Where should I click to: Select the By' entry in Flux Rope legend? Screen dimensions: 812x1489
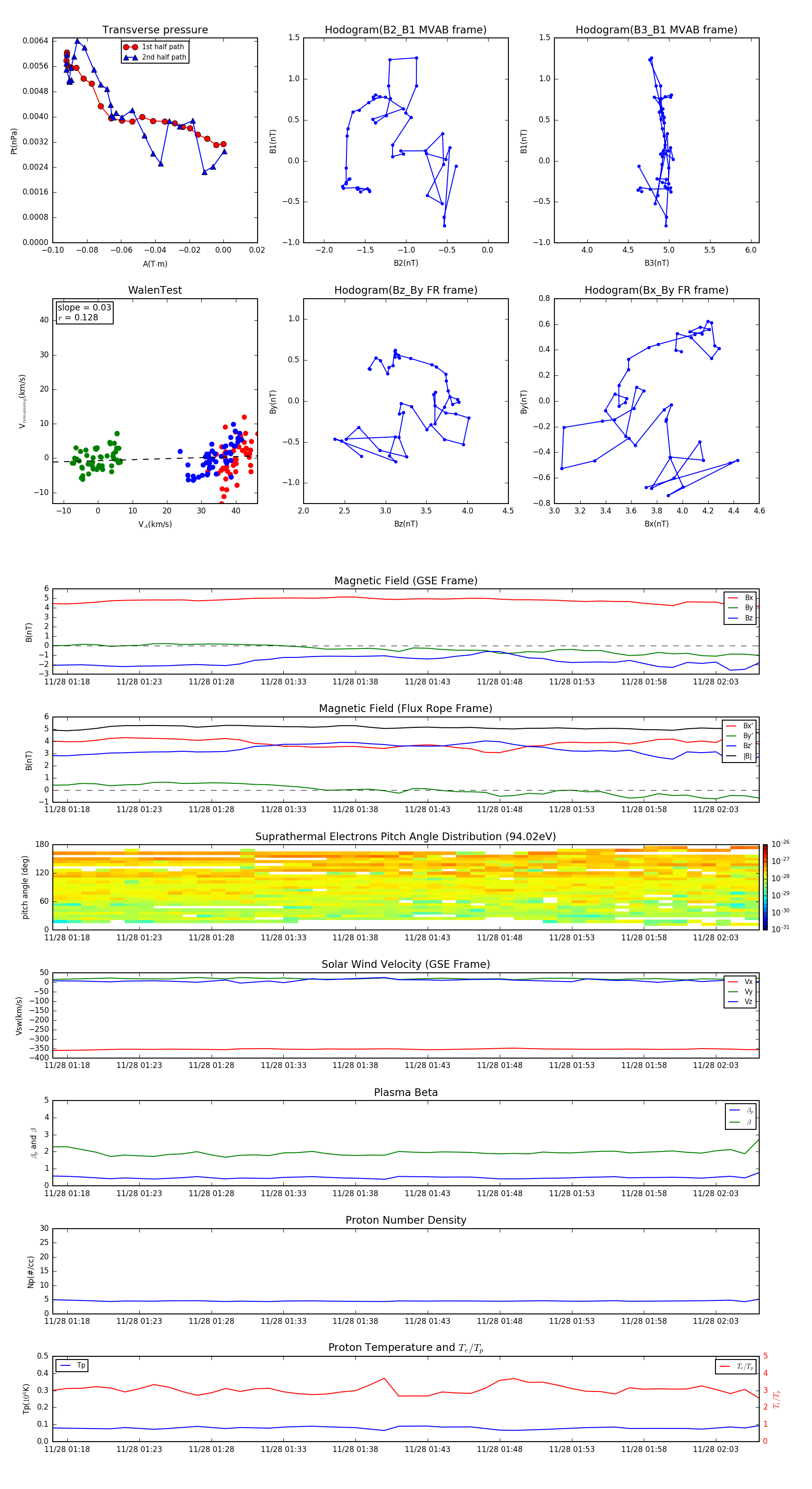click(x=740, y=736)
